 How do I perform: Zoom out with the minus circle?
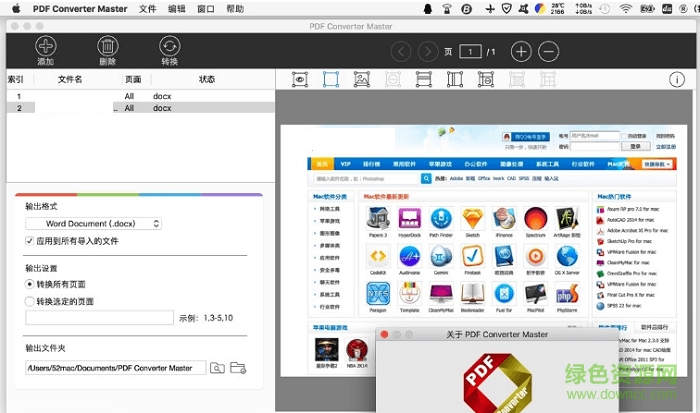[x=548, y=52]
